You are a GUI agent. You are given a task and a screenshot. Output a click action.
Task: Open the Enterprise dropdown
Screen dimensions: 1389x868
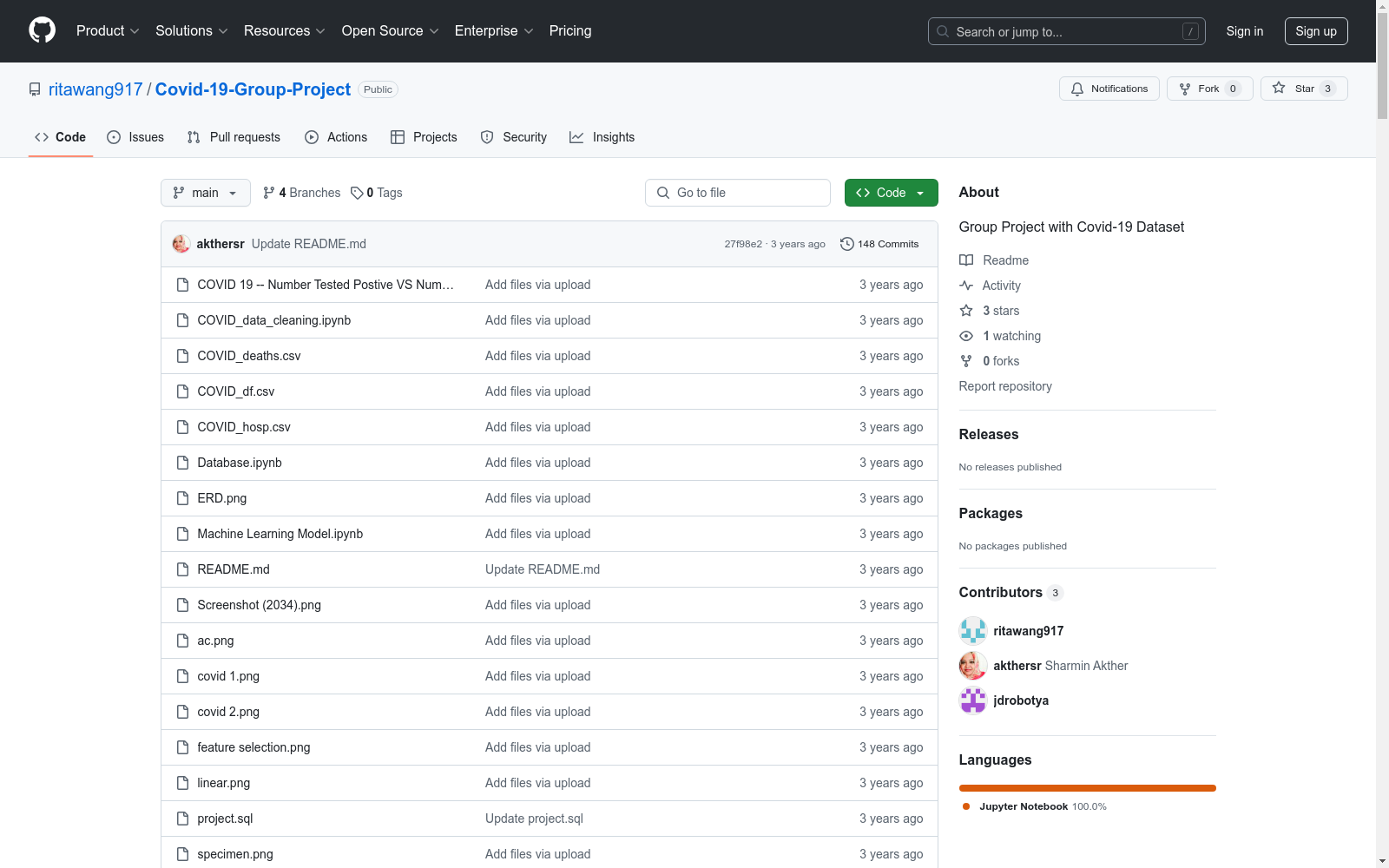[494, 31]
